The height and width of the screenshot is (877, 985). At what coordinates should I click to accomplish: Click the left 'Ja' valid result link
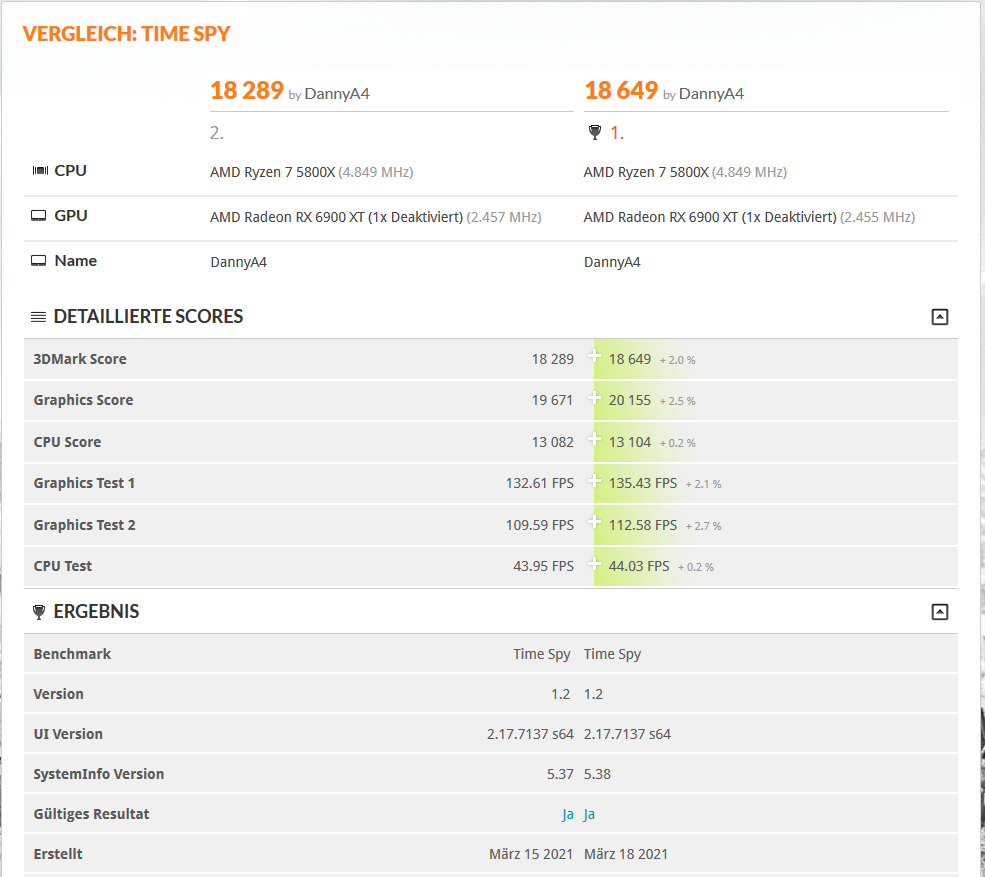(x=567, y=814)
